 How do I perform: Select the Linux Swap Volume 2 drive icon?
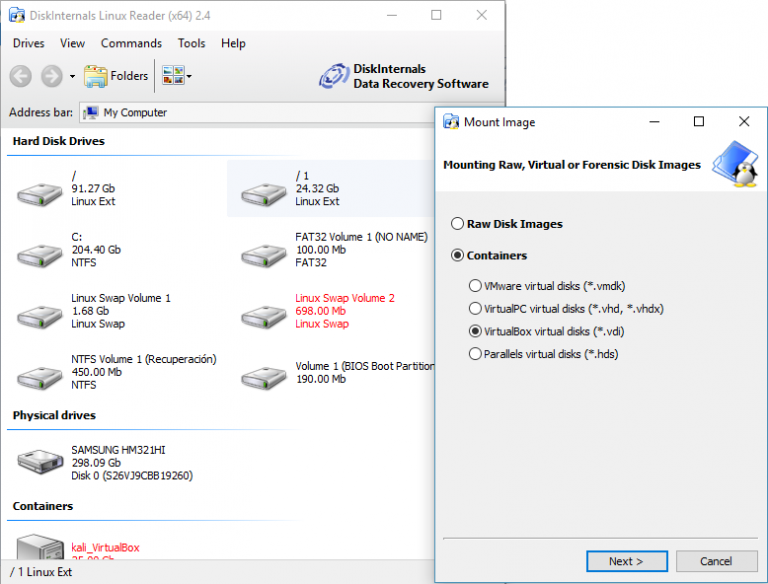tap(264, 316)
